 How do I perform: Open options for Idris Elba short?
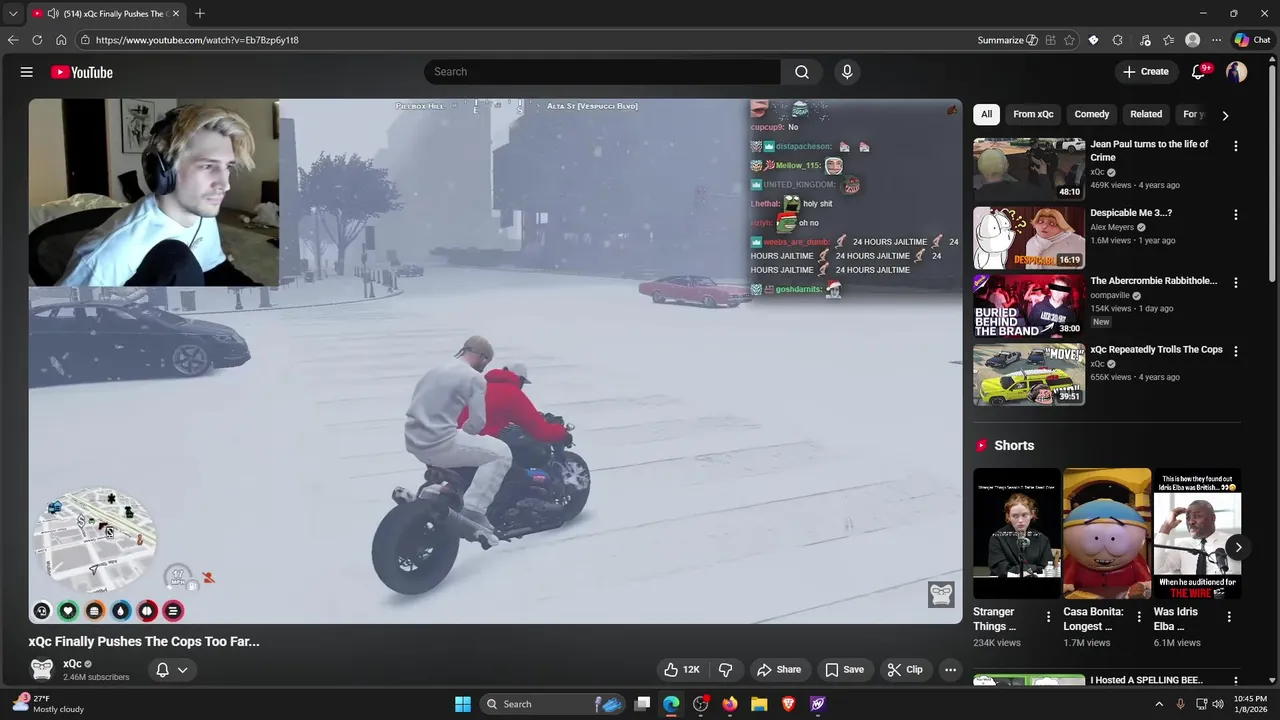tap(1229, 617)
